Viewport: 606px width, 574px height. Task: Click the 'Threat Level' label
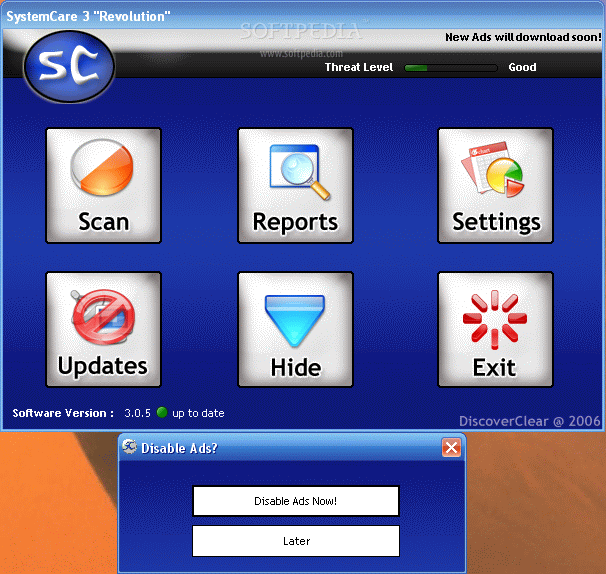(x=359, y=67)
